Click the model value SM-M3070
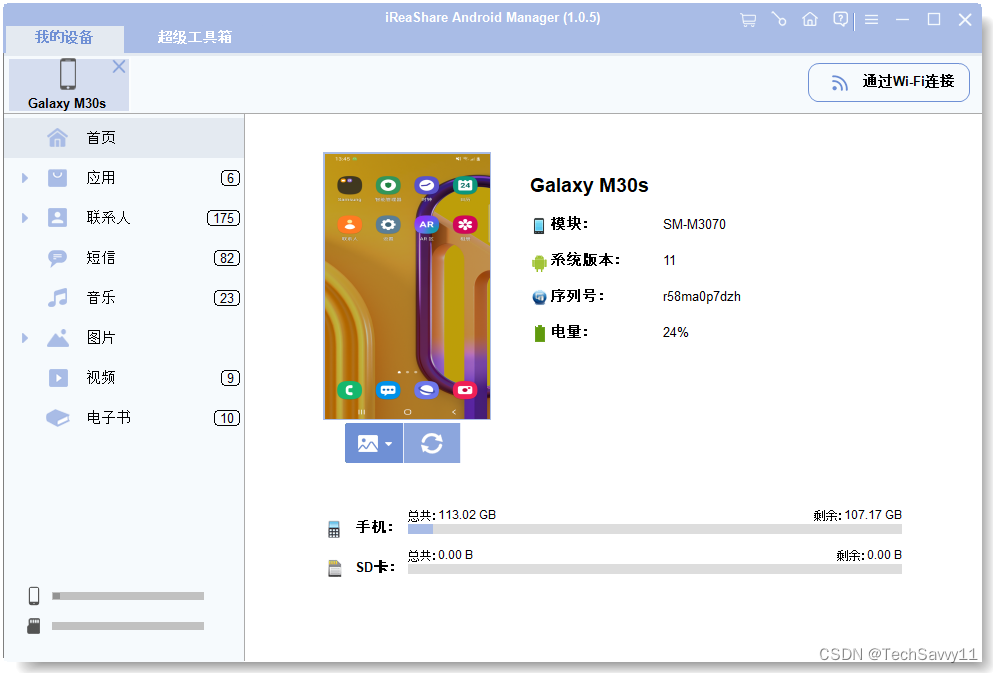 click(x=694, y=225)
